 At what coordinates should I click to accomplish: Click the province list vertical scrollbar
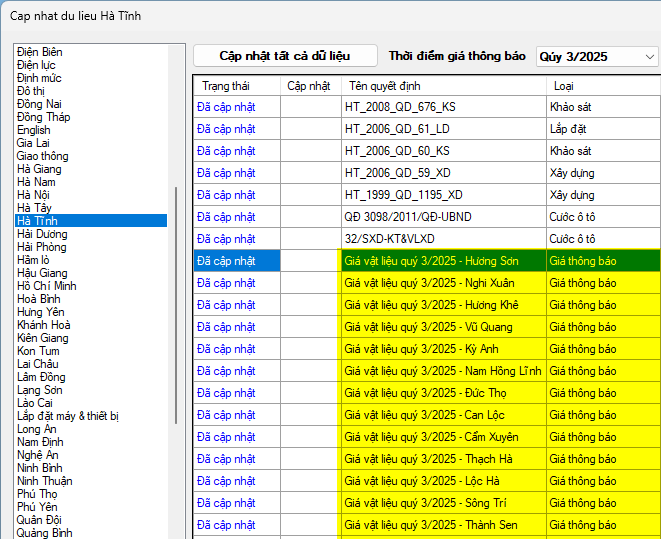[x=178, y=300]
